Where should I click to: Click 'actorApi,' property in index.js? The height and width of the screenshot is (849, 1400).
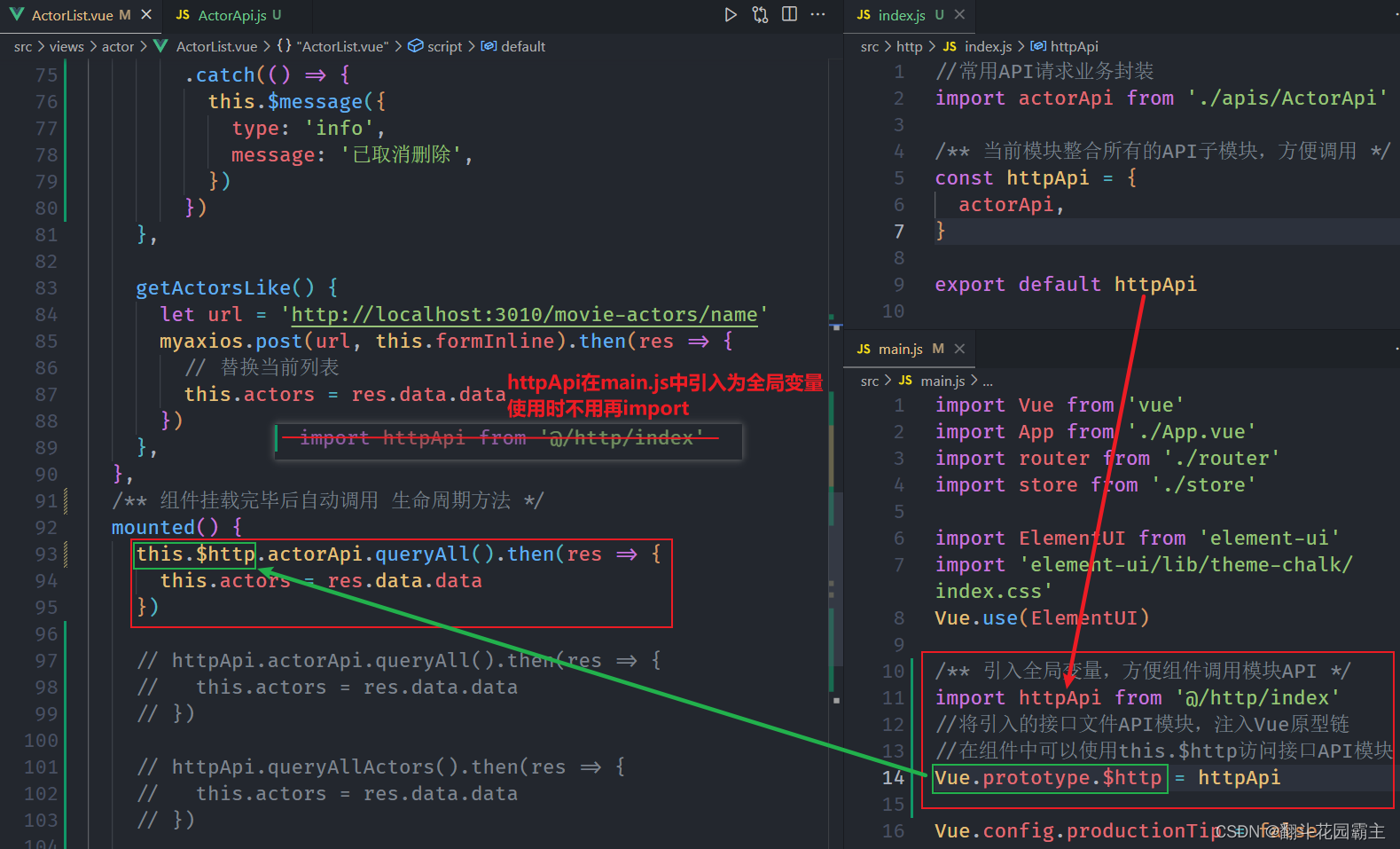(1012, 204)
